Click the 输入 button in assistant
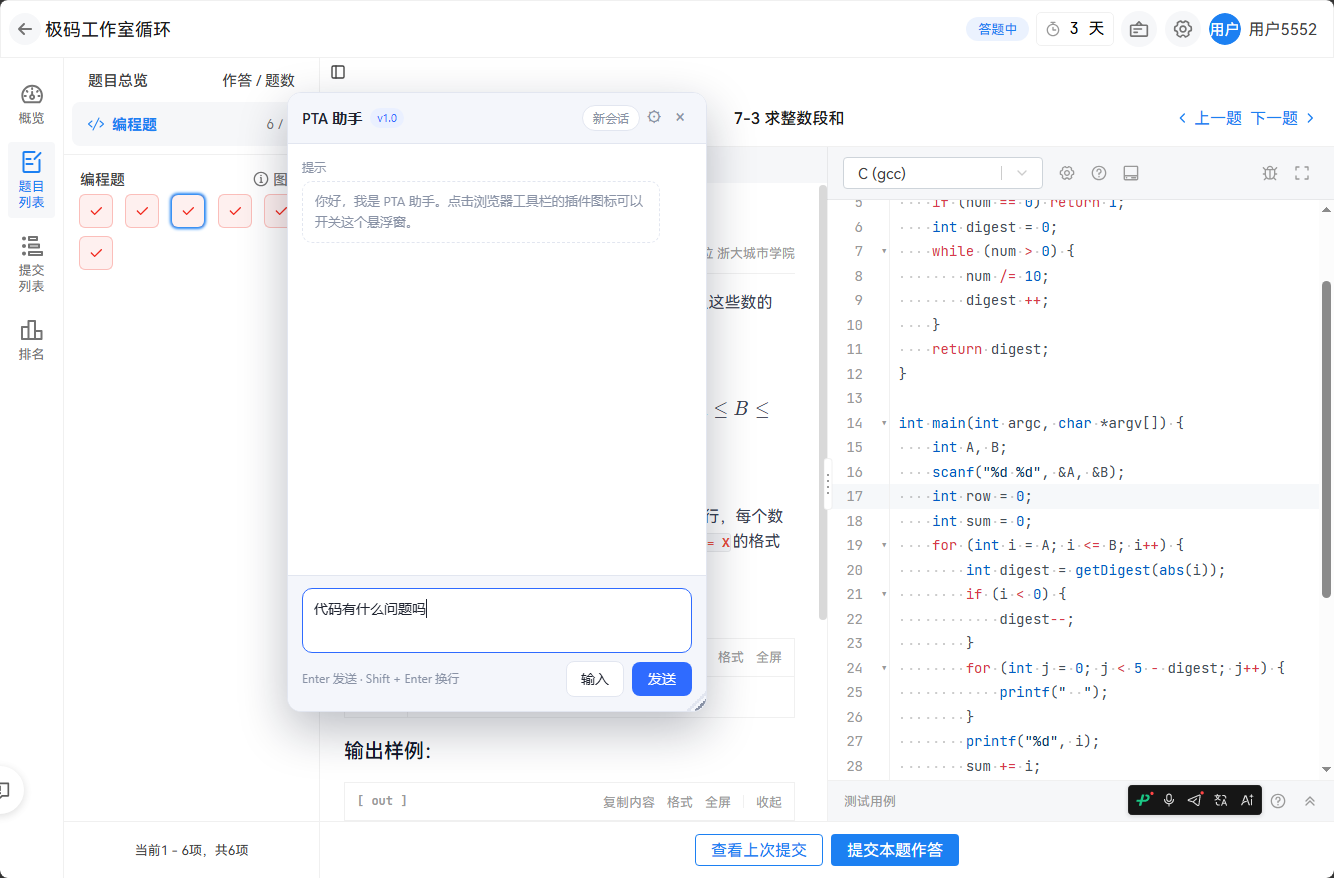Screen dimensions: 1334x878 595,679
